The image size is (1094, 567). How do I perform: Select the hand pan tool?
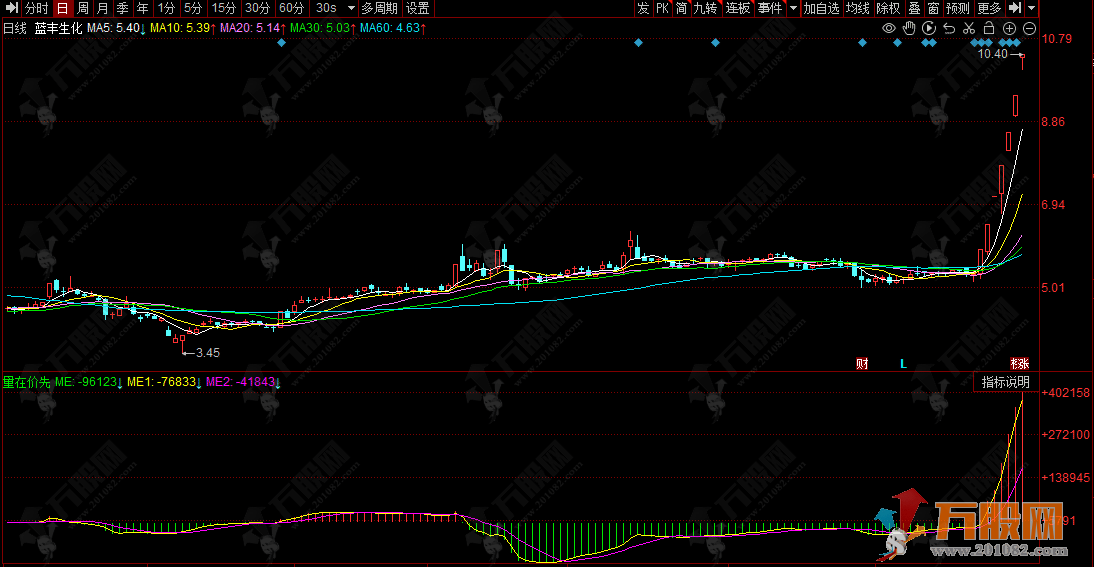[x=910, y=28]
